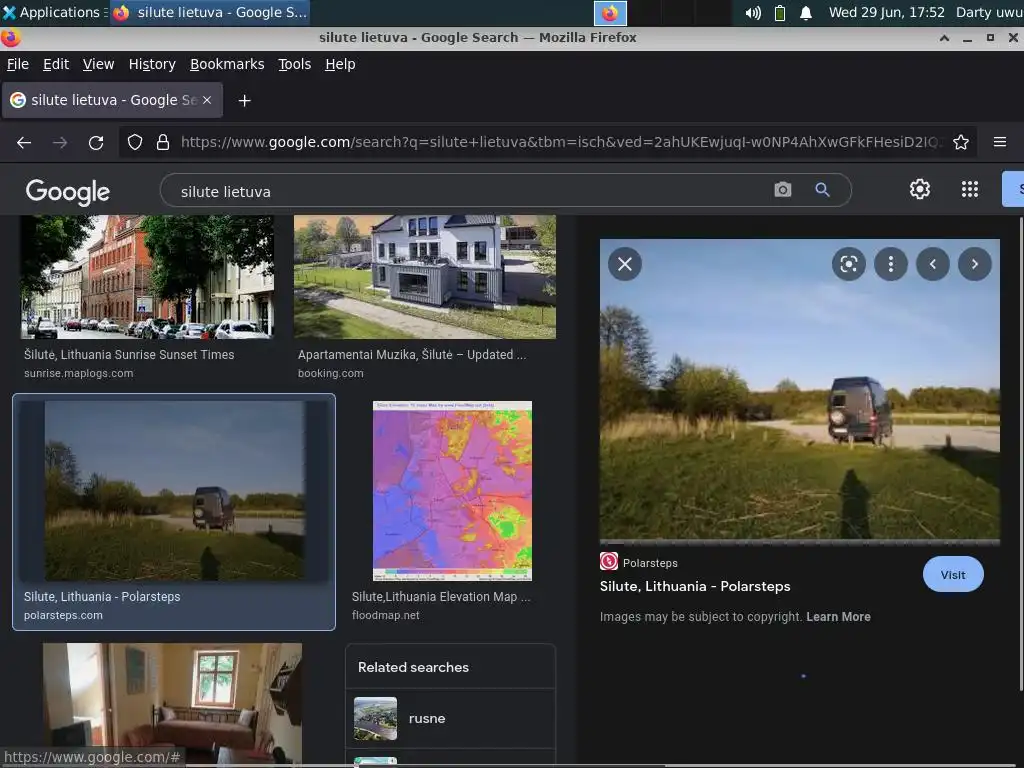Viewport: 1024px width, 768px height.
Task: Search inside image with Lens
Action: (x=848, y=264)
